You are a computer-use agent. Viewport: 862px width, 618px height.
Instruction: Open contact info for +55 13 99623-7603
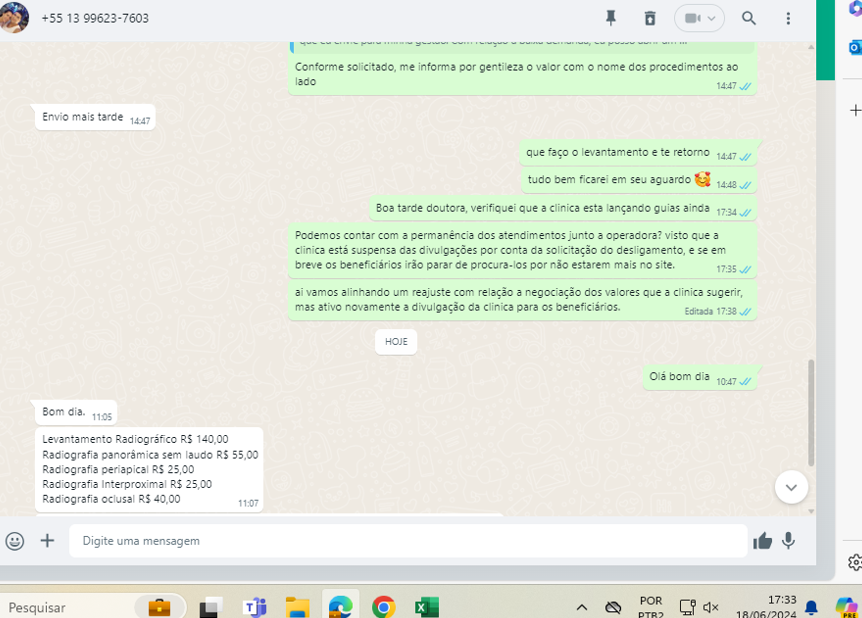95,18
